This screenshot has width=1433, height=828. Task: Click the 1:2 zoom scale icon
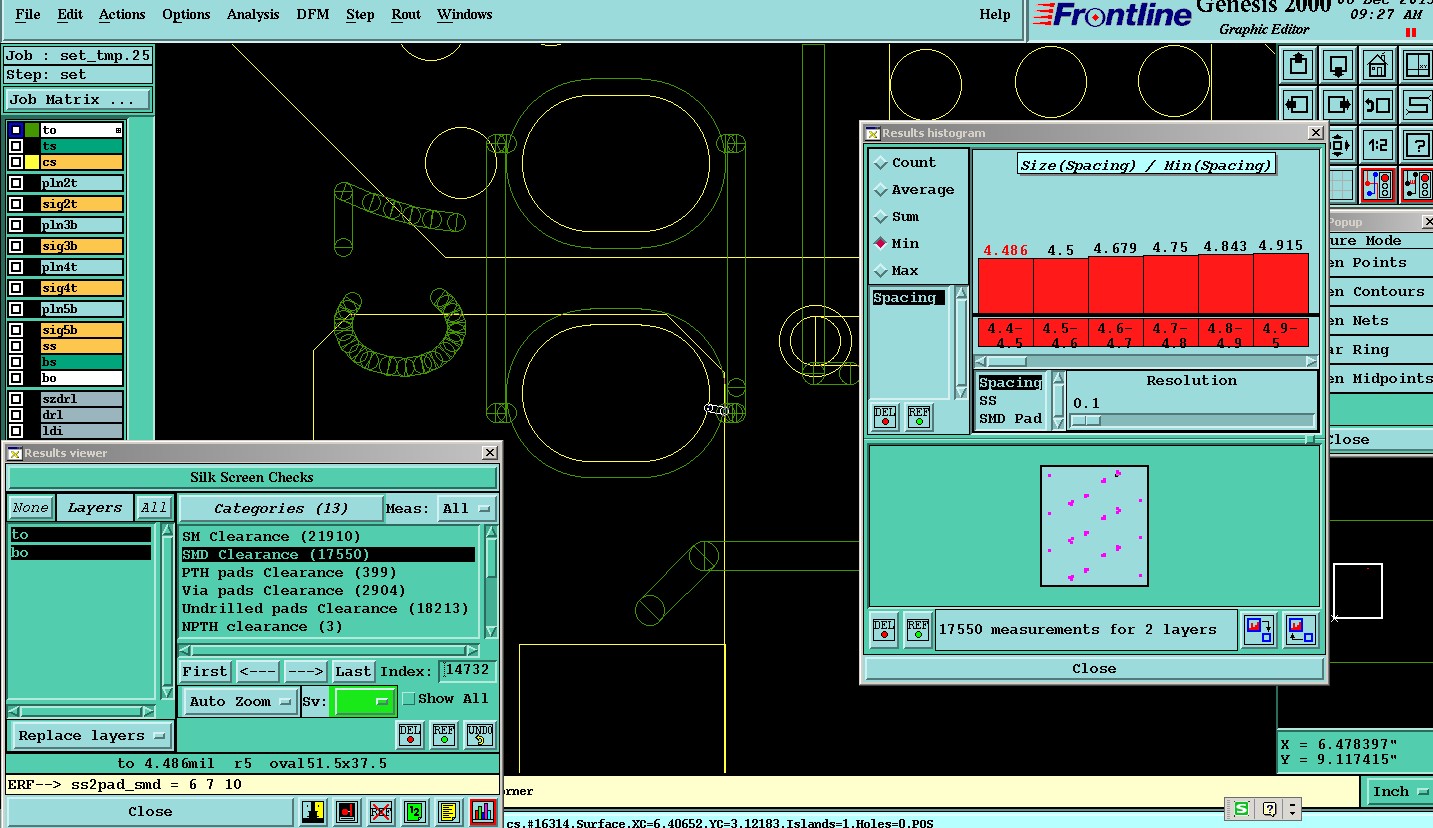pos(1378,144)
